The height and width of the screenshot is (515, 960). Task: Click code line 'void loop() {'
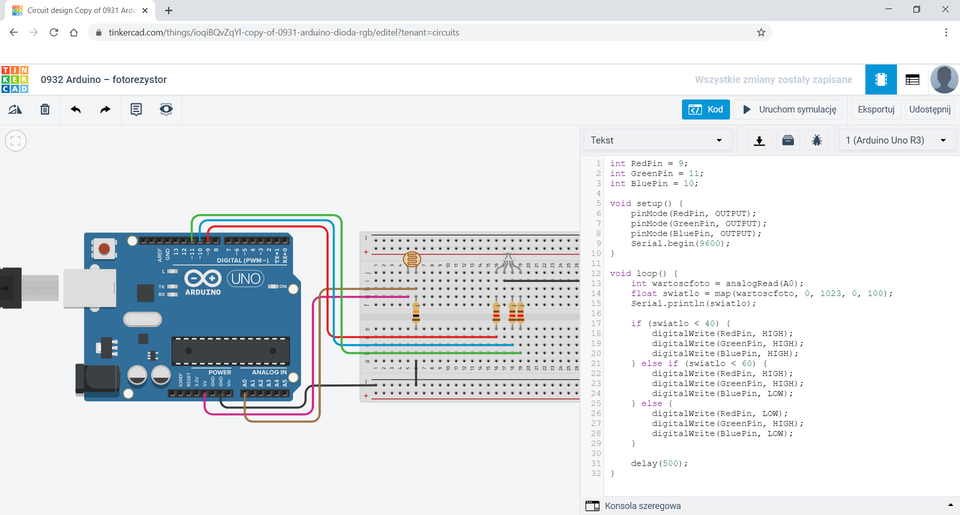[643, 273]
